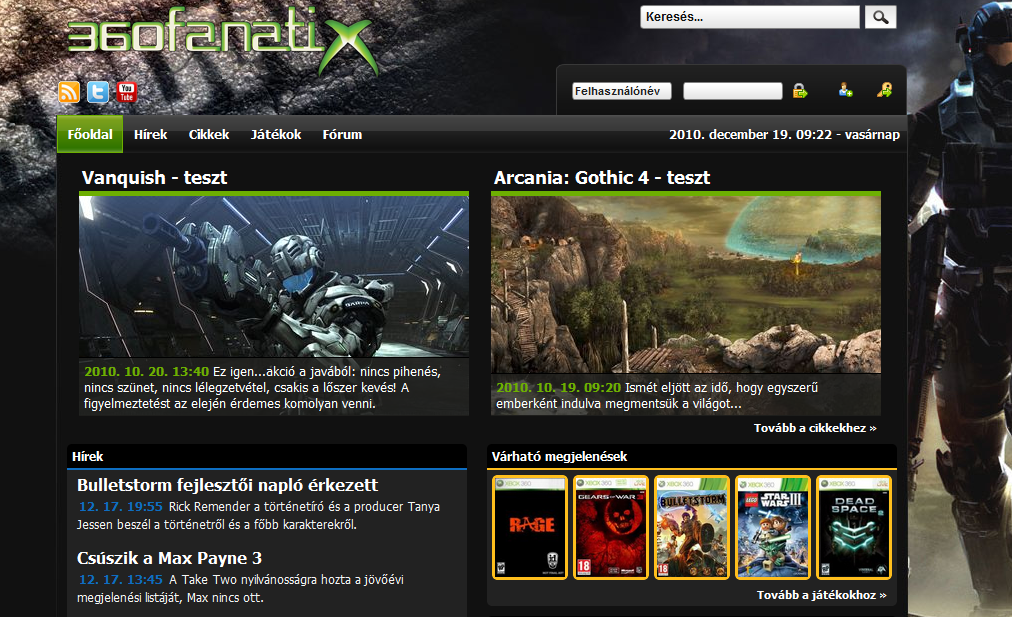Click the forgotten password key icon

point(885,90)
